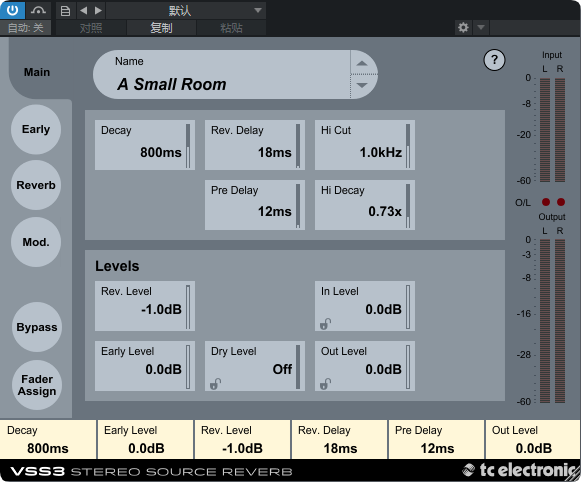This screenshot has height=482, width=581.
Task: Click the Out Level 0.0dB box
Action: [x=365, y=366]
